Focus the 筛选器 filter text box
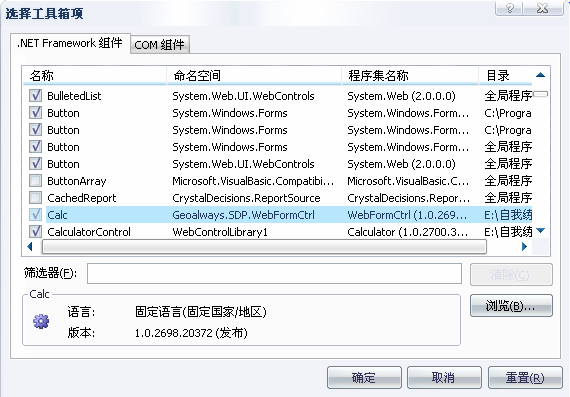This screenshot has width=570, height=397. point(274,273)
